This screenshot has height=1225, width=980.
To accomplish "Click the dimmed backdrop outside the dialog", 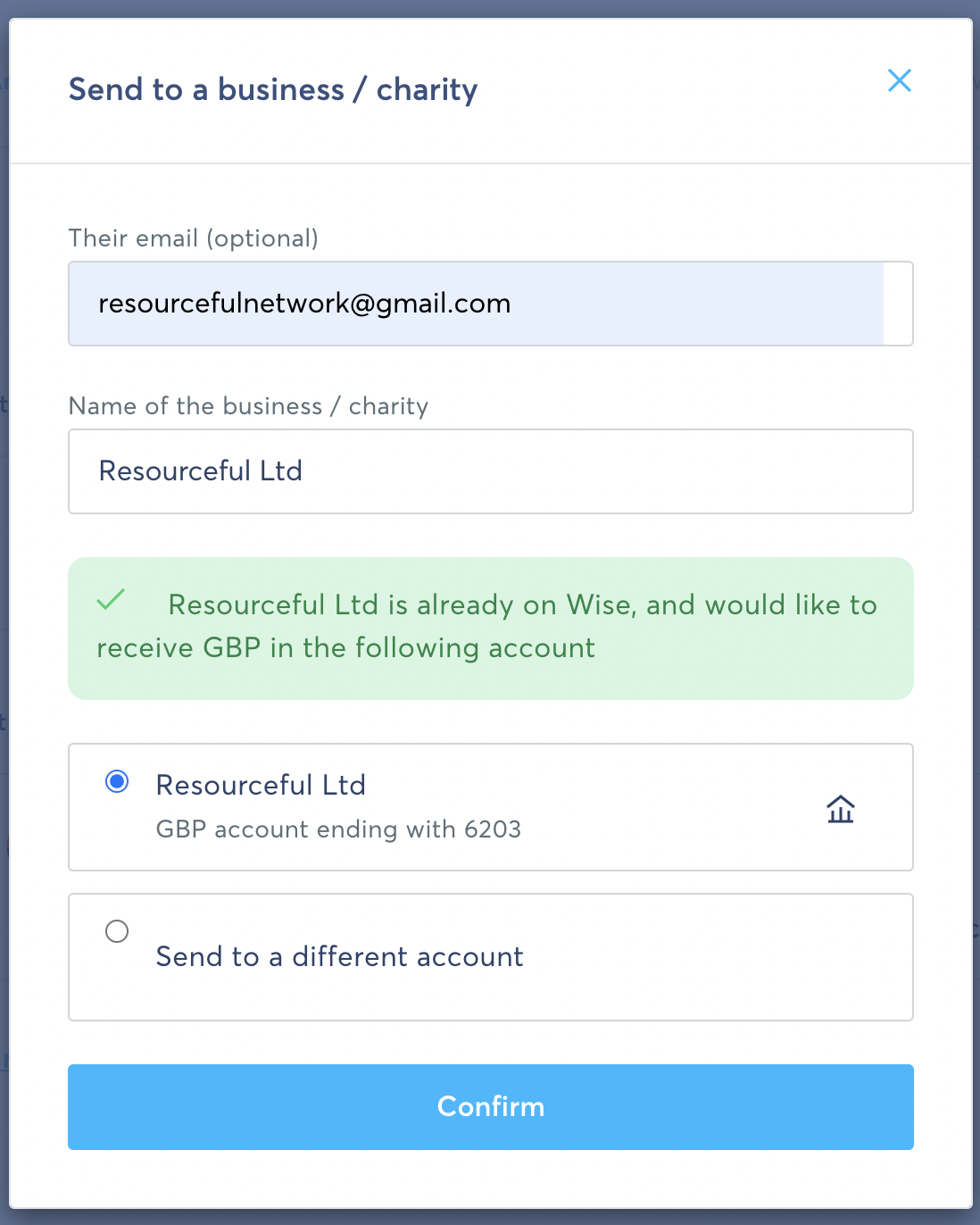I will click(x=976, y=625).
